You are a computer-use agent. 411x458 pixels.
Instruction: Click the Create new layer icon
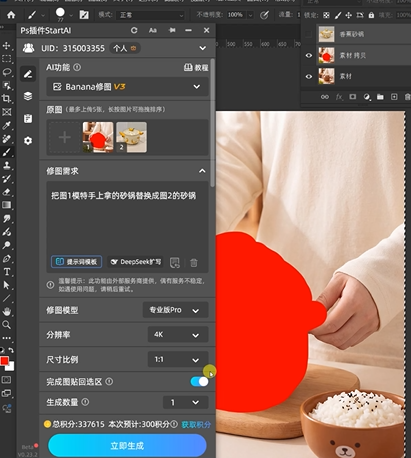coord(394,97)
